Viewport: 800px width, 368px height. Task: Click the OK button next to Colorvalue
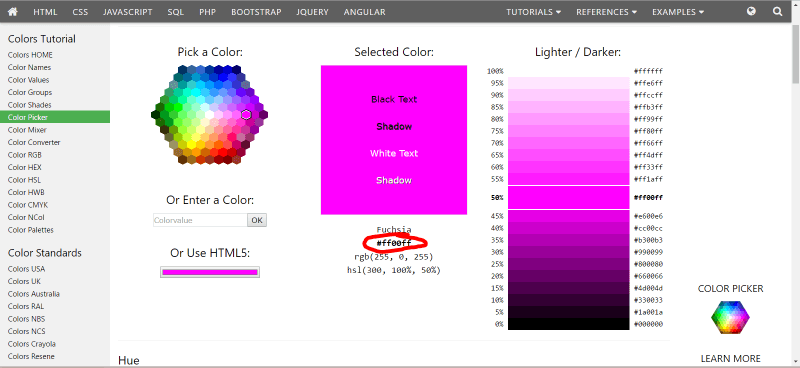click(257, 220)
